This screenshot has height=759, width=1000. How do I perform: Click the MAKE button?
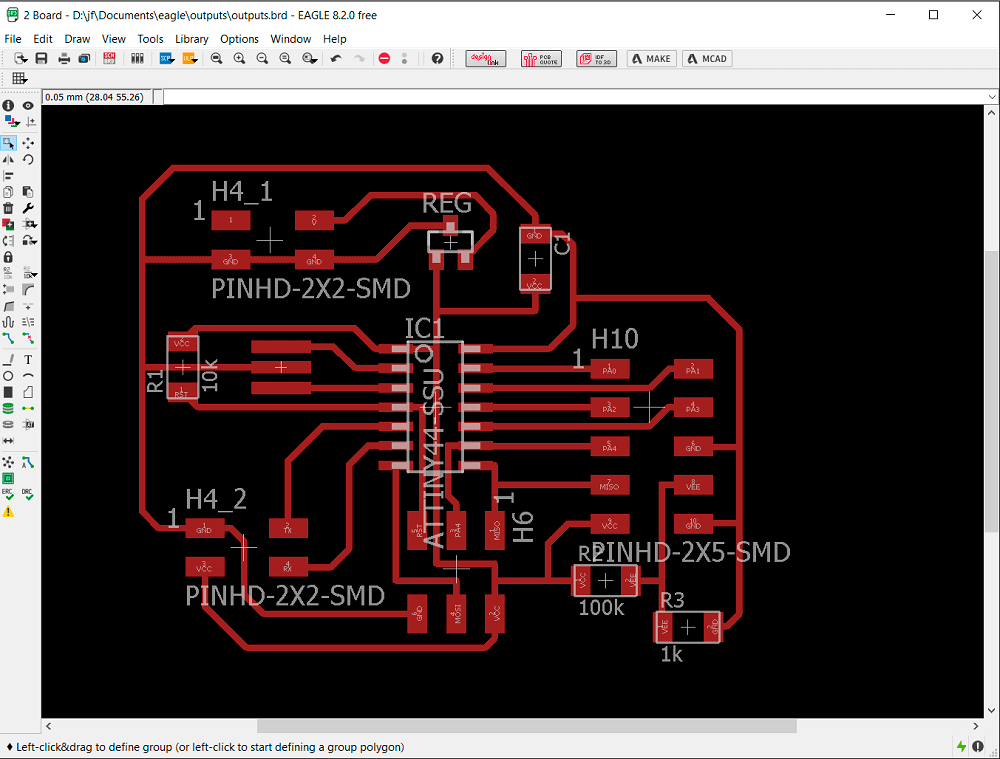click(x=652, y=59)
